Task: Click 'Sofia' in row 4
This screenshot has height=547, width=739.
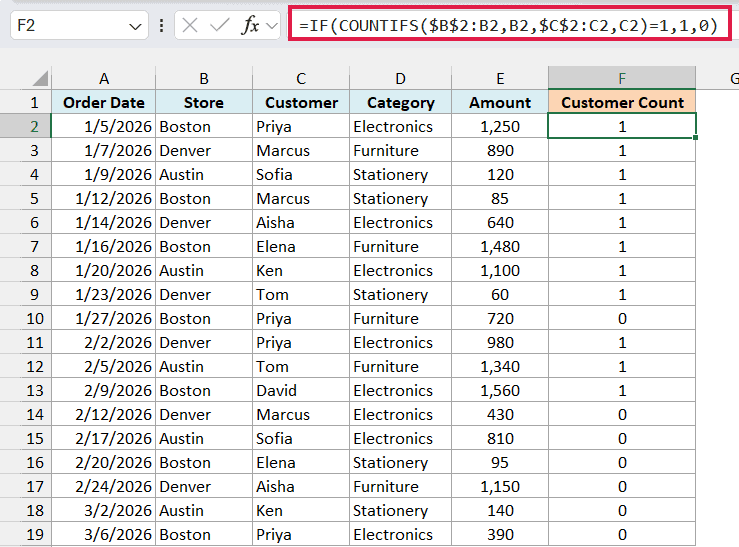Action: click(301, 174)
